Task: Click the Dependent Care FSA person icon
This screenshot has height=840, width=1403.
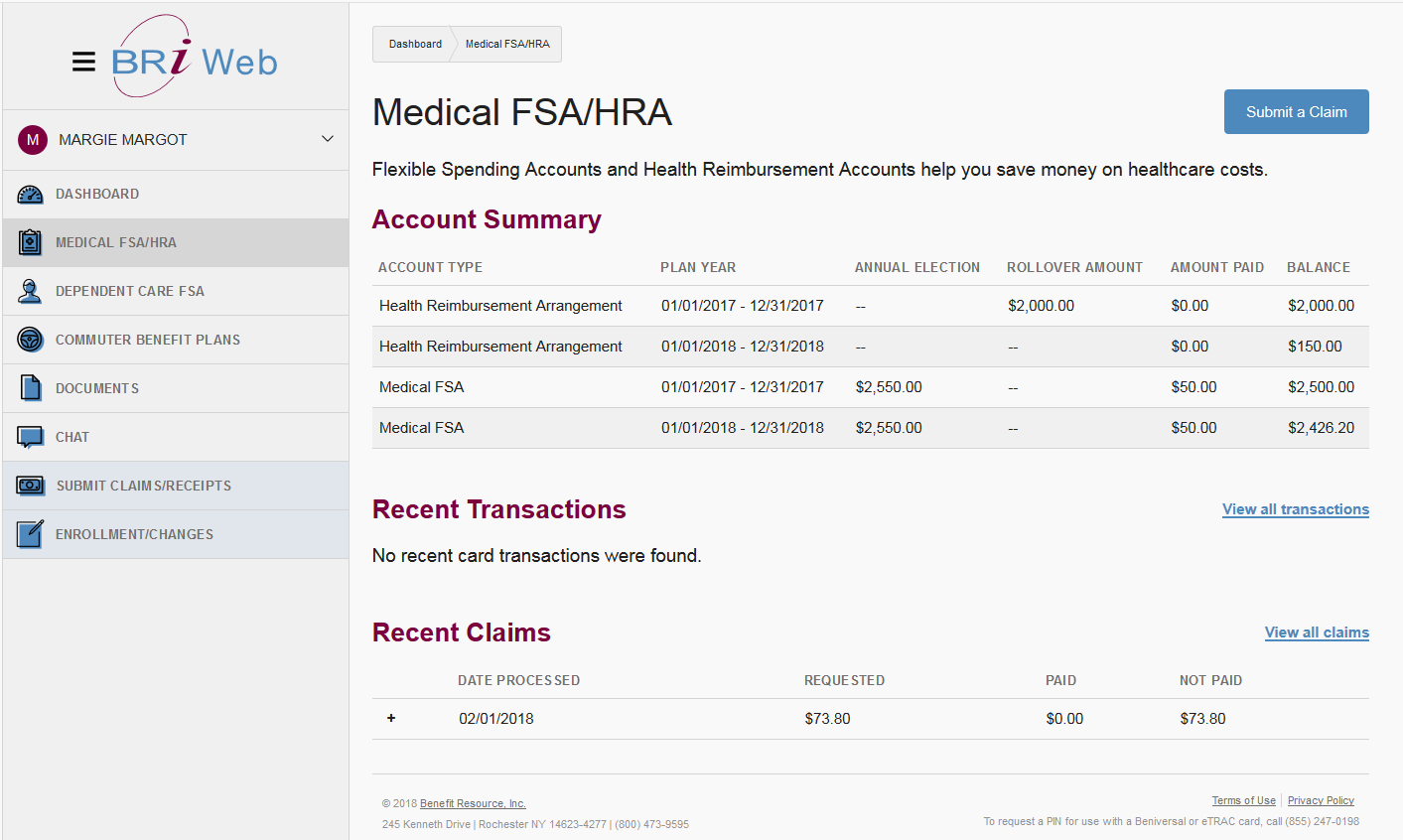Action: click(x=31, y=291)
